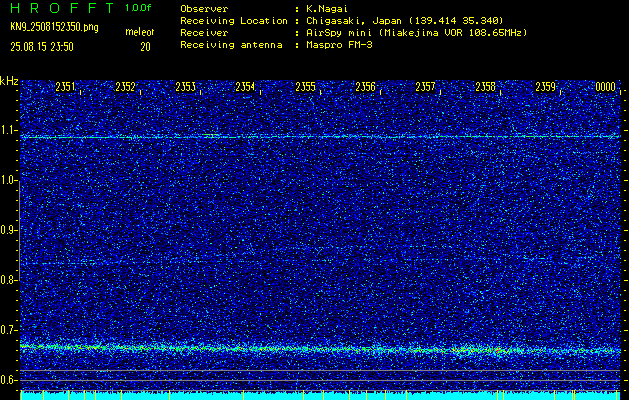Image resolution: width=629 pixels, height=400 pixels.
Task: Click the 2356 time marker
Action: (365, 87)
